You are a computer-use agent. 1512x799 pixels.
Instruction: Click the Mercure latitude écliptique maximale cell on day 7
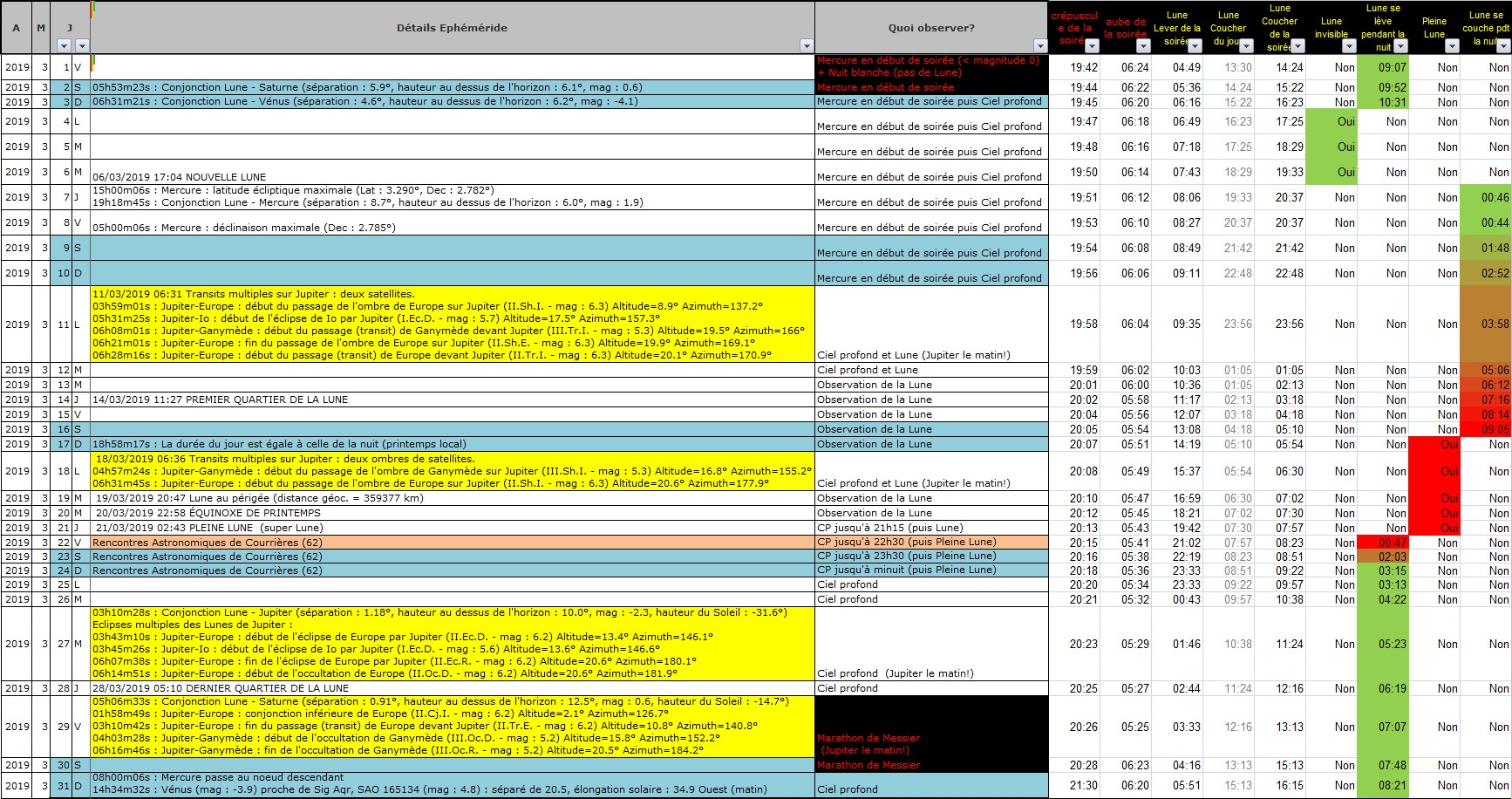453,197
